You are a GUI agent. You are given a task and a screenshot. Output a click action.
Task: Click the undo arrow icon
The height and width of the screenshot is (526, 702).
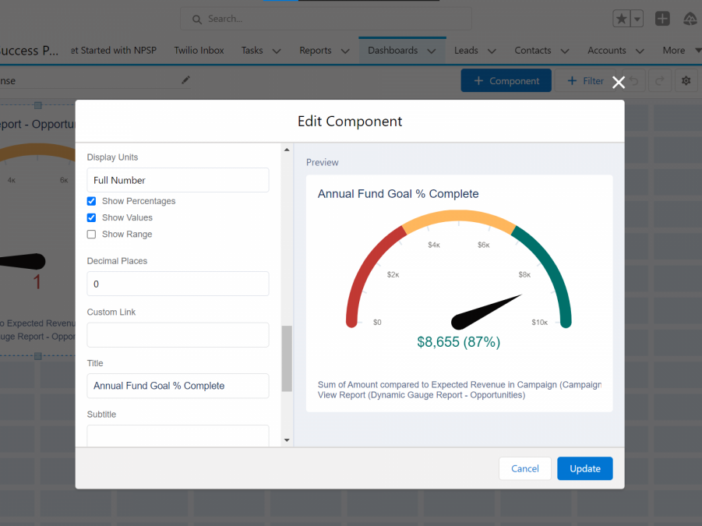pos(634,81)
